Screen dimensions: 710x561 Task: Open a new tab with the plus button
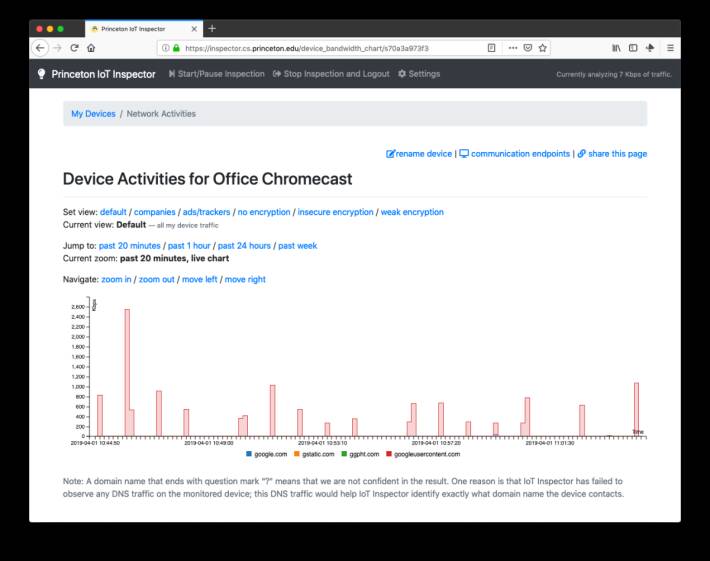coord(212,29)
